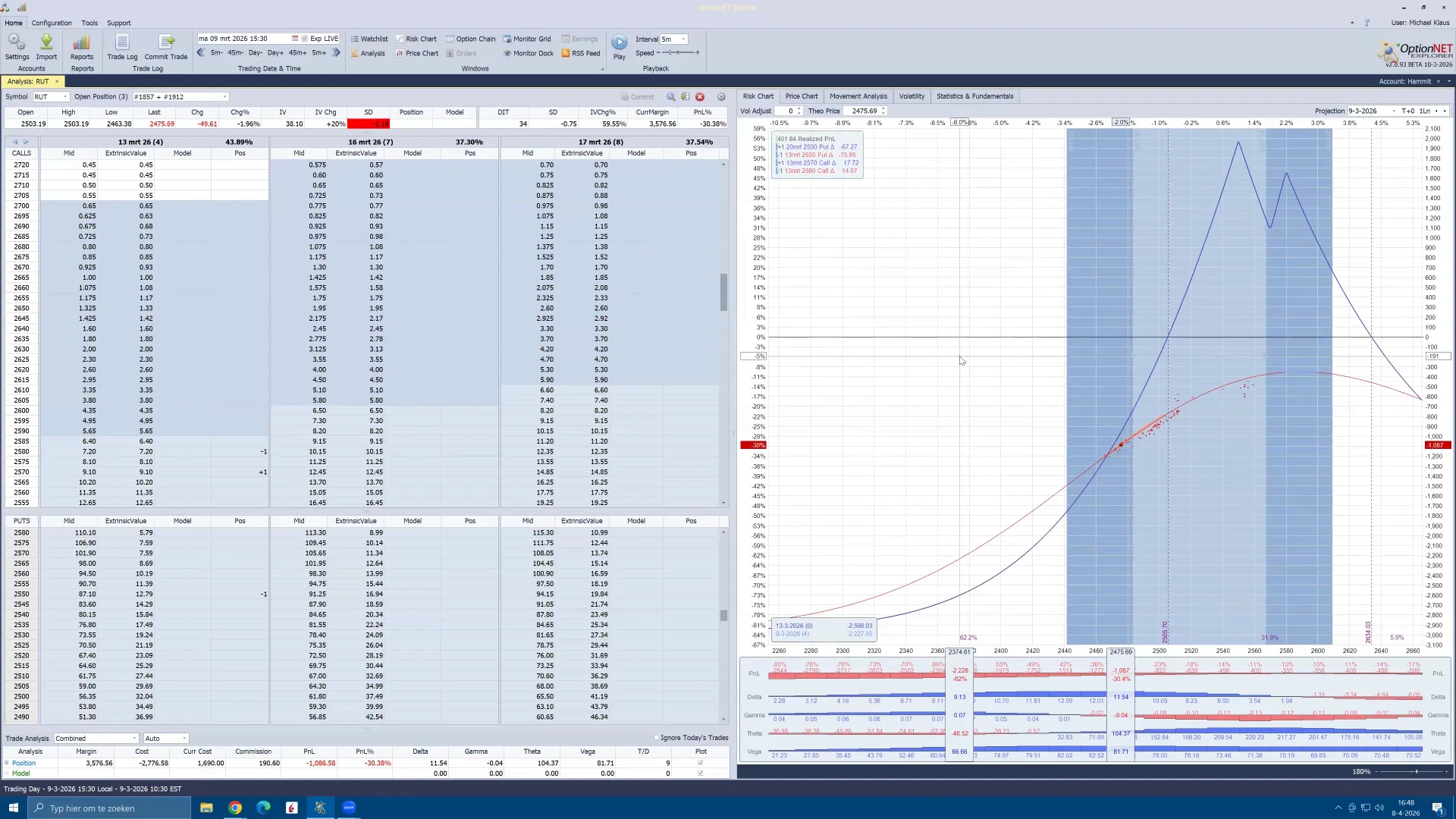Click the magnifier search icon in analysis toolbar
1456x819 pixels.
point(671,97)
